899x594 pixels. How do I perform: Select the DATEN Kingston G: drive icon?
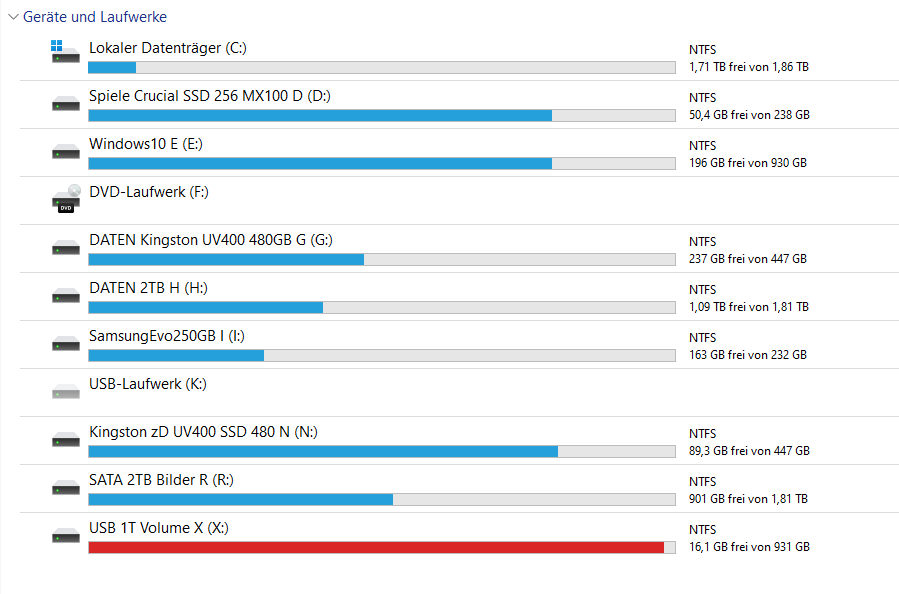click(x=65, y=248)
